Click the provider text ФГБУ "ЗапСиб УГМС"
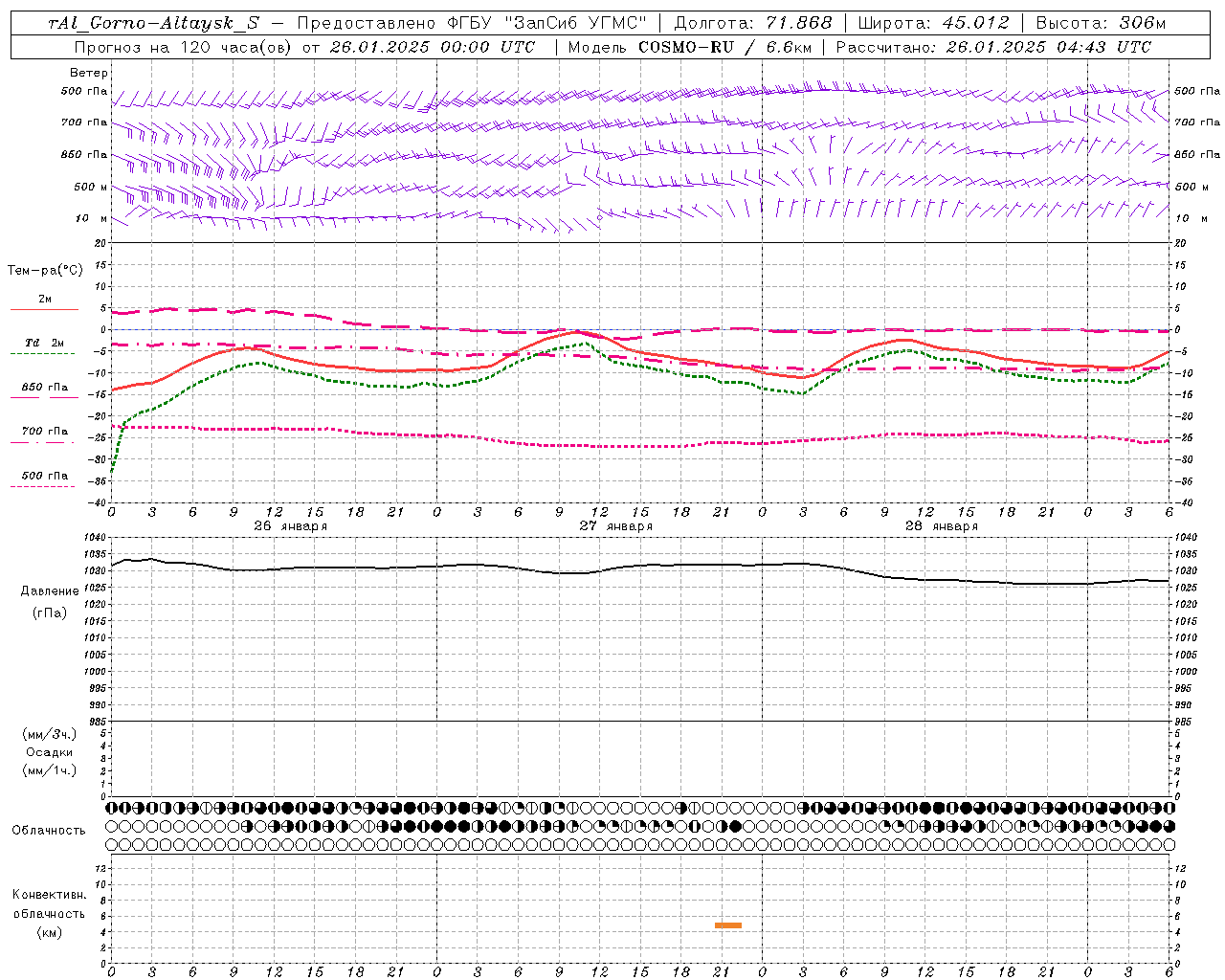This screenshot has width=1225, height=980. tap(546, 24)
